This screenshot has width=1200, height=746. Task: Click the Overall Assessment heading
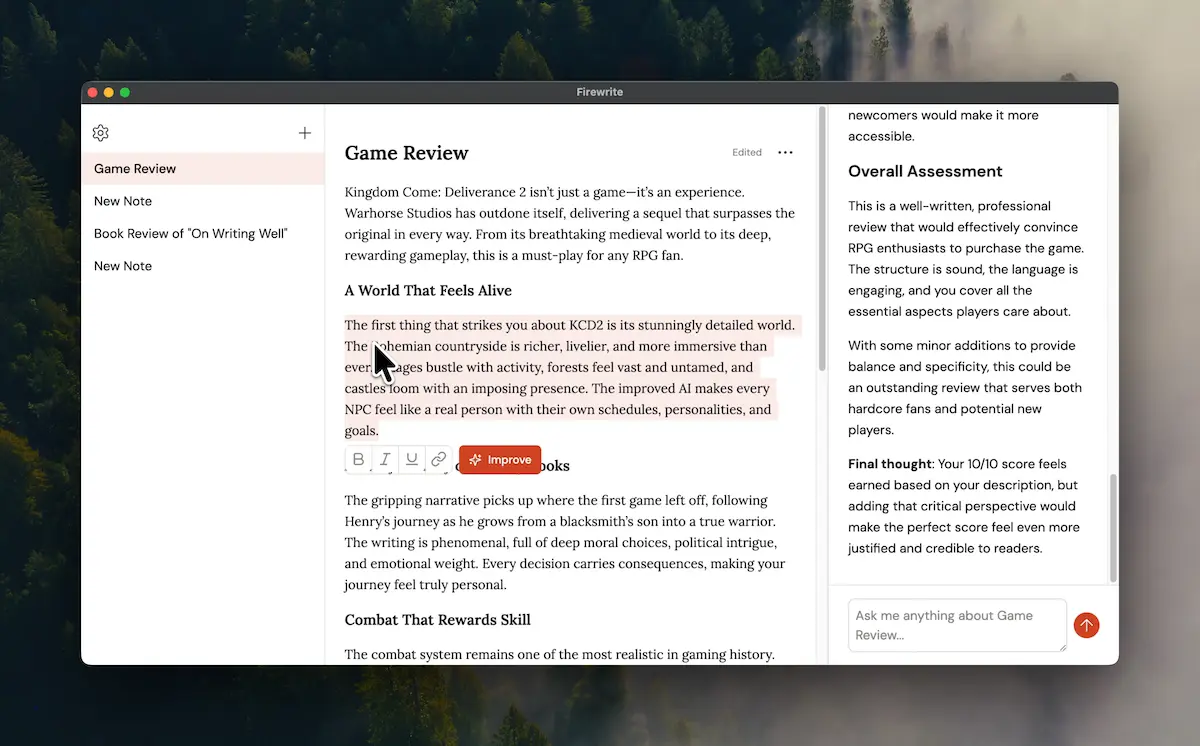point(925,171)
